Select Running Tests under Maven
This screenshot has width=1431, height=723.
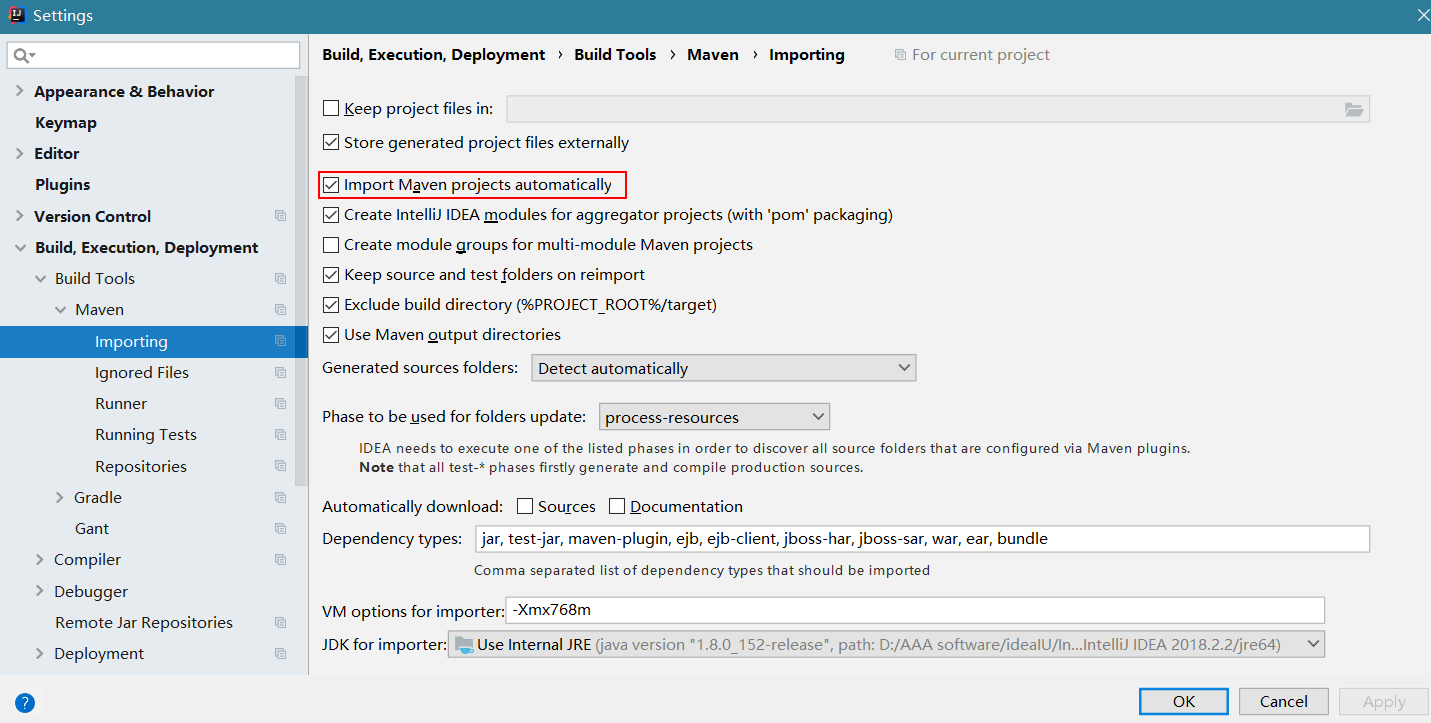click(x=146, y=435)
